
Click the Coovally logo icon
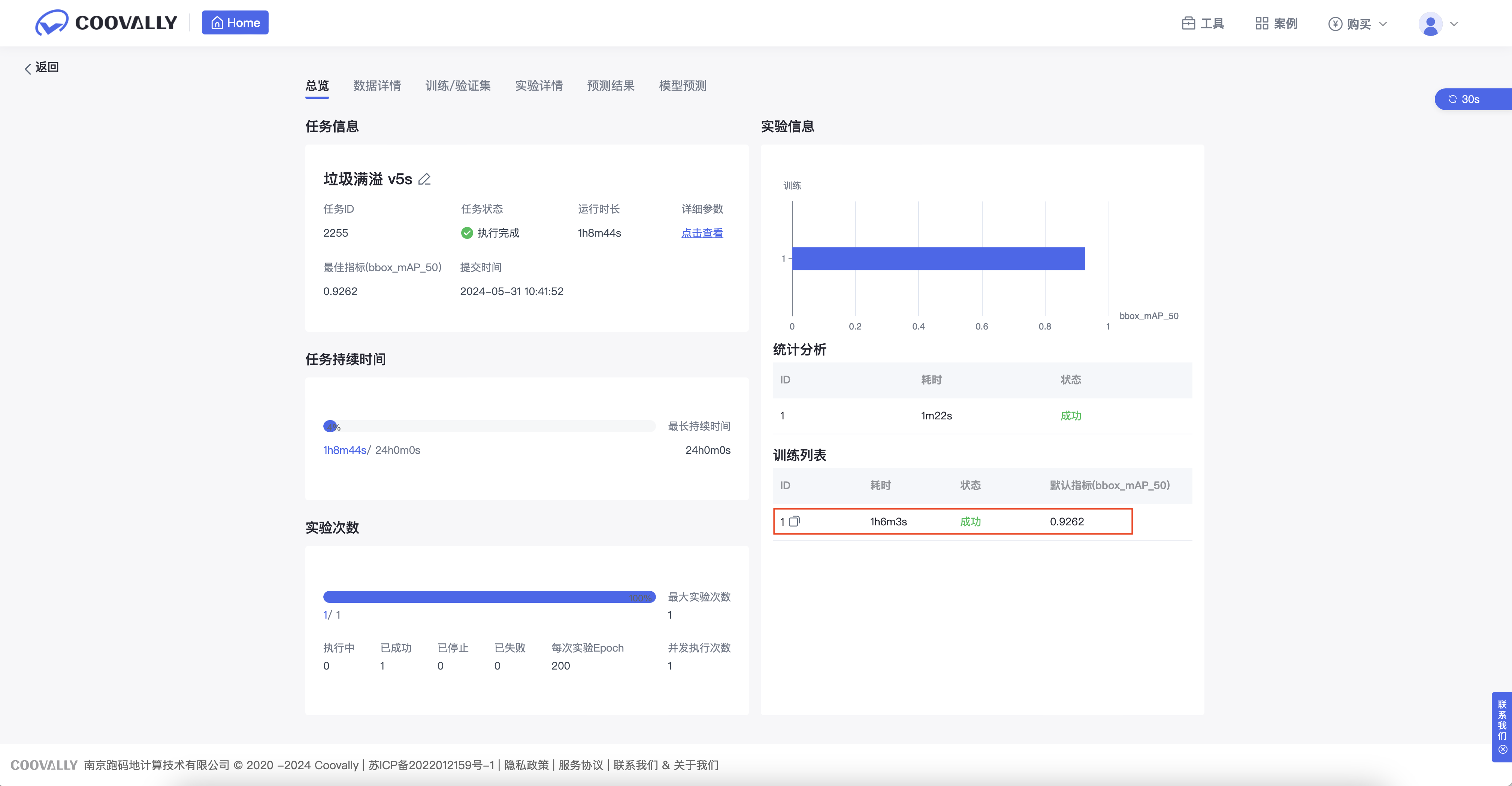tap(52, 23)
